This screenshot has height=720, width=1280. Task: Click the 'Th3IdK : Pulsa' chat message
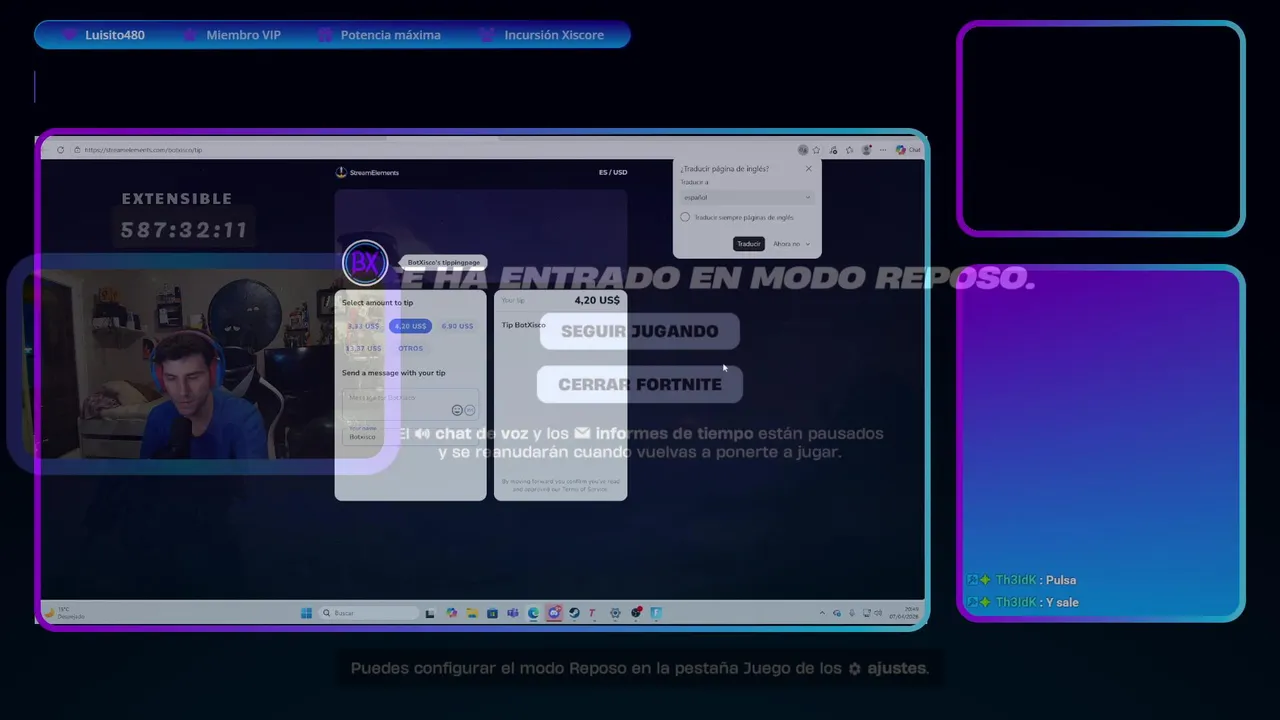pos(1021,580)
